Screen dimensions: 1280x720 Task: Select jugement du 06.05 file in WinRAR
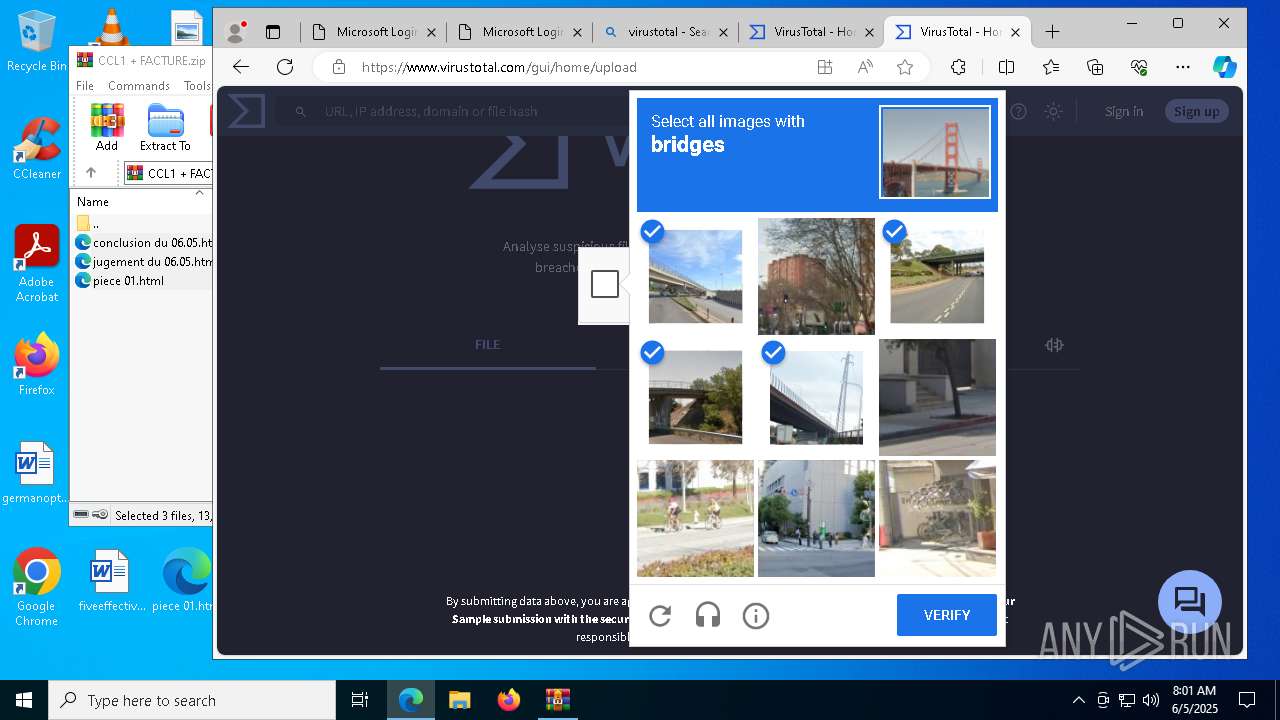point(144,261)
